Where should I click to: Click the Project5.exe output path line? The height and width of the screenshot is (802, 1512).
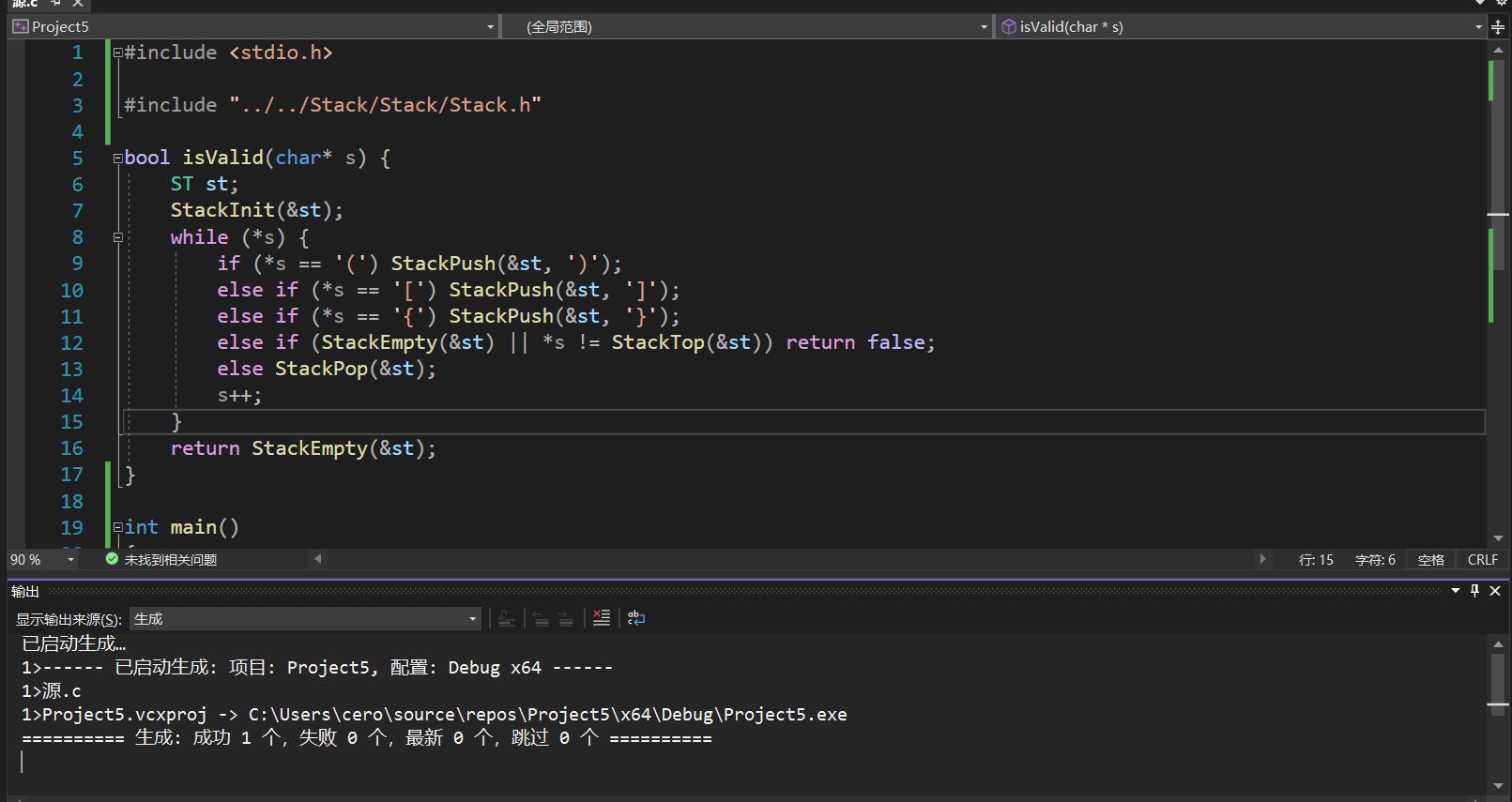(434, 715)
